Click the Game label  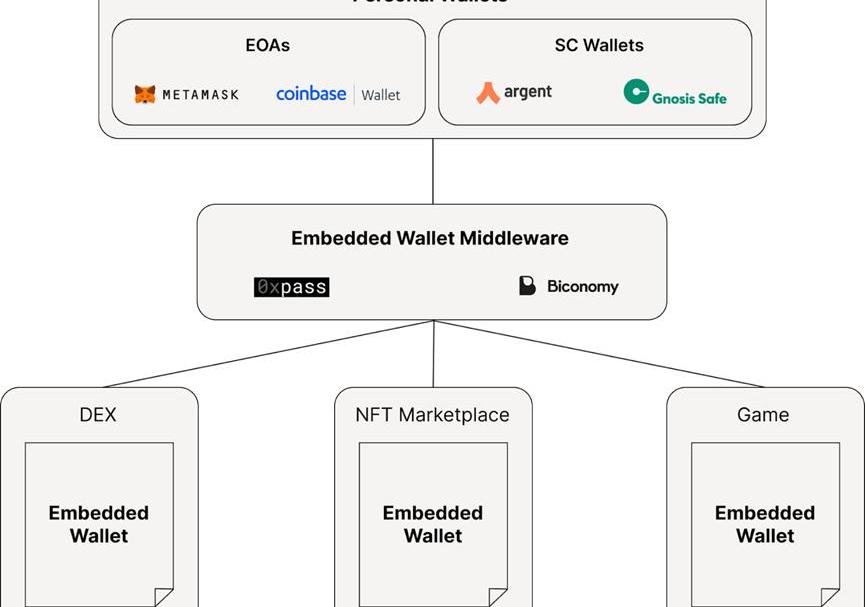point(763,414)
